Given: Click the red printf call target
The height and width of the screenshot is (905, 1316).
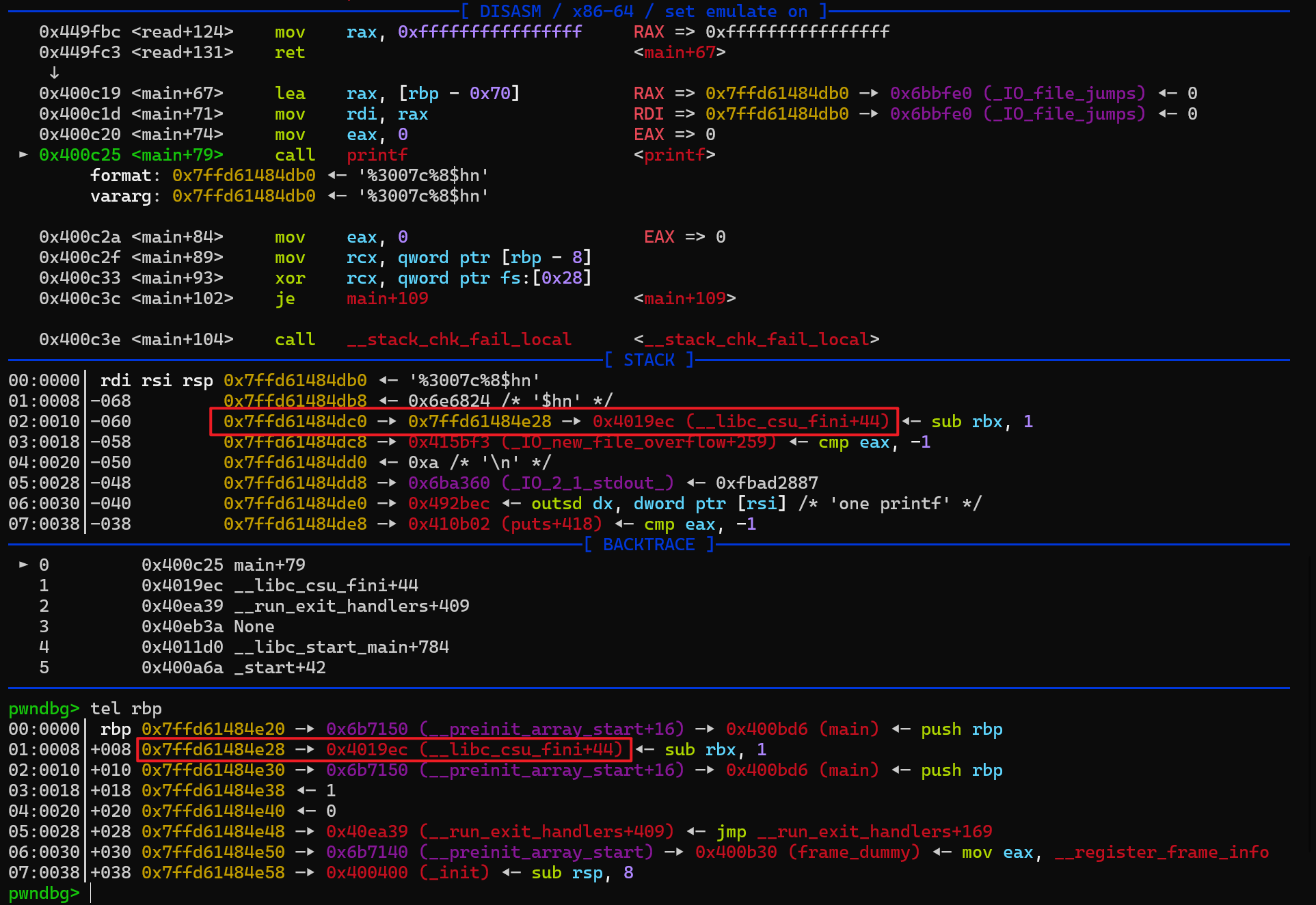Looking at the screenshot, I should coord(377,155).
